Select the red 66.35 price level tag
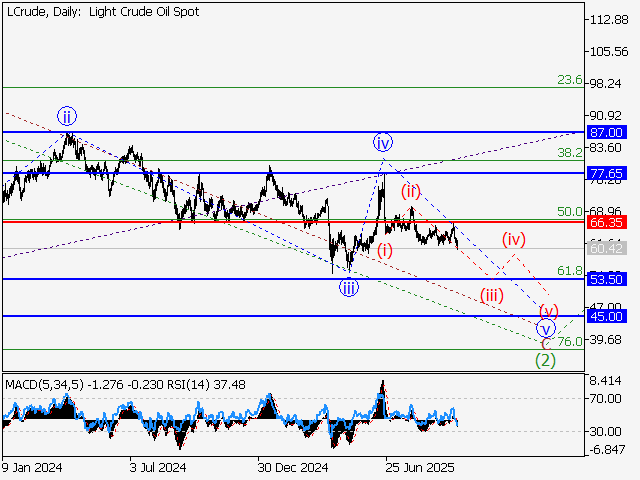The height and width of the screenshot is (480, 640). [607, 222]
